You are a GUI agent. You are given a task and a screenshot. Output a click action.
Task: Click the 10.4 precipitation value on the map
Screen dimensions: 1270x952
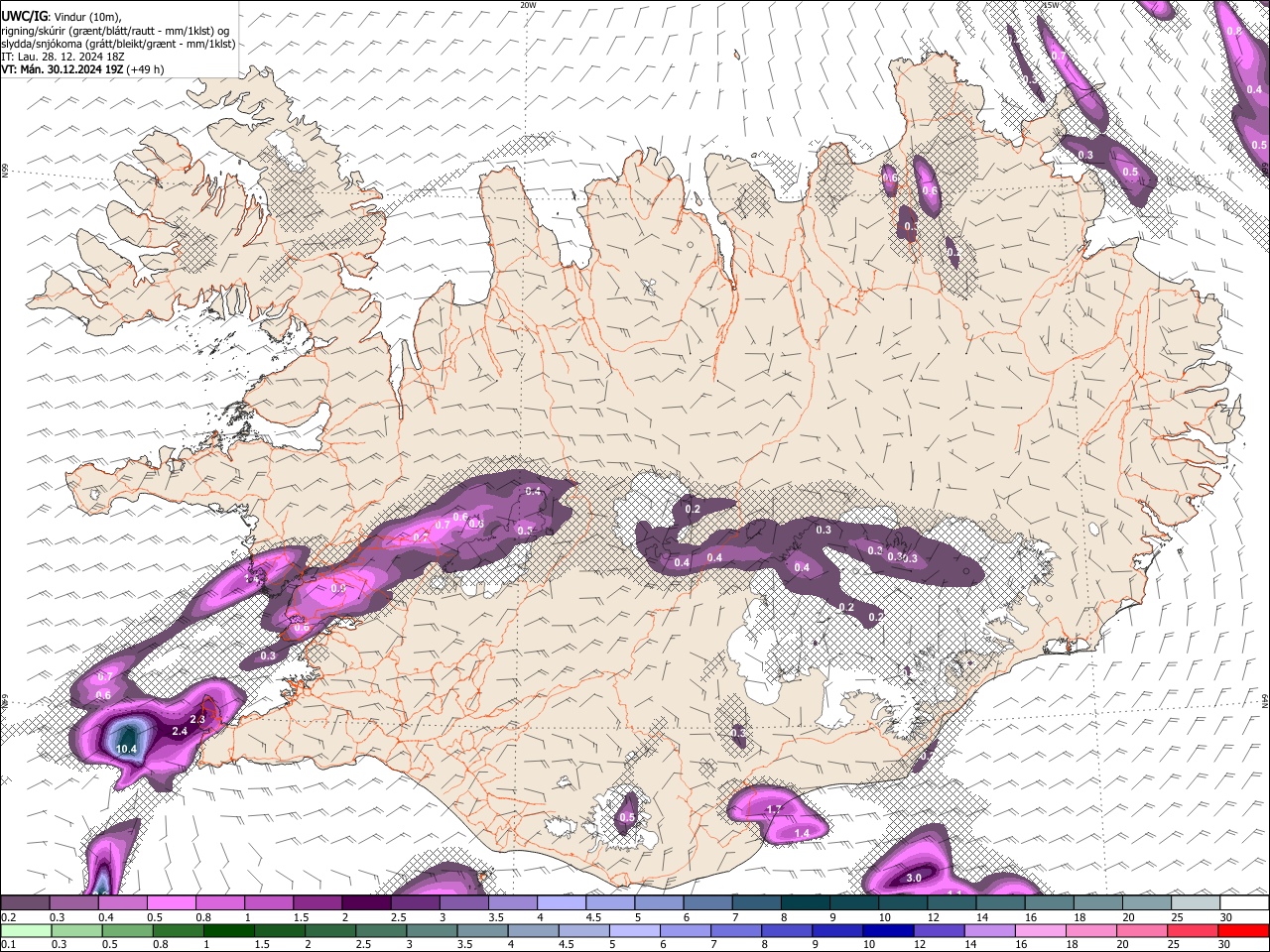click(126, 749)
